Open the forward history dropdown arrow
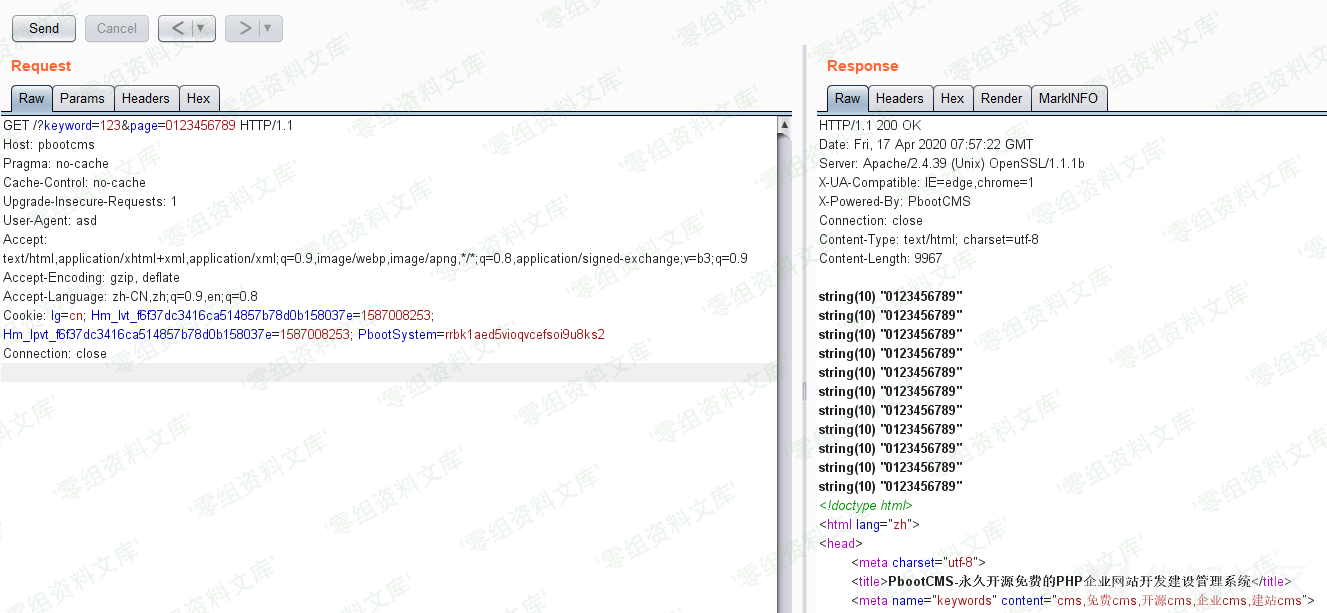 (268, 28)
